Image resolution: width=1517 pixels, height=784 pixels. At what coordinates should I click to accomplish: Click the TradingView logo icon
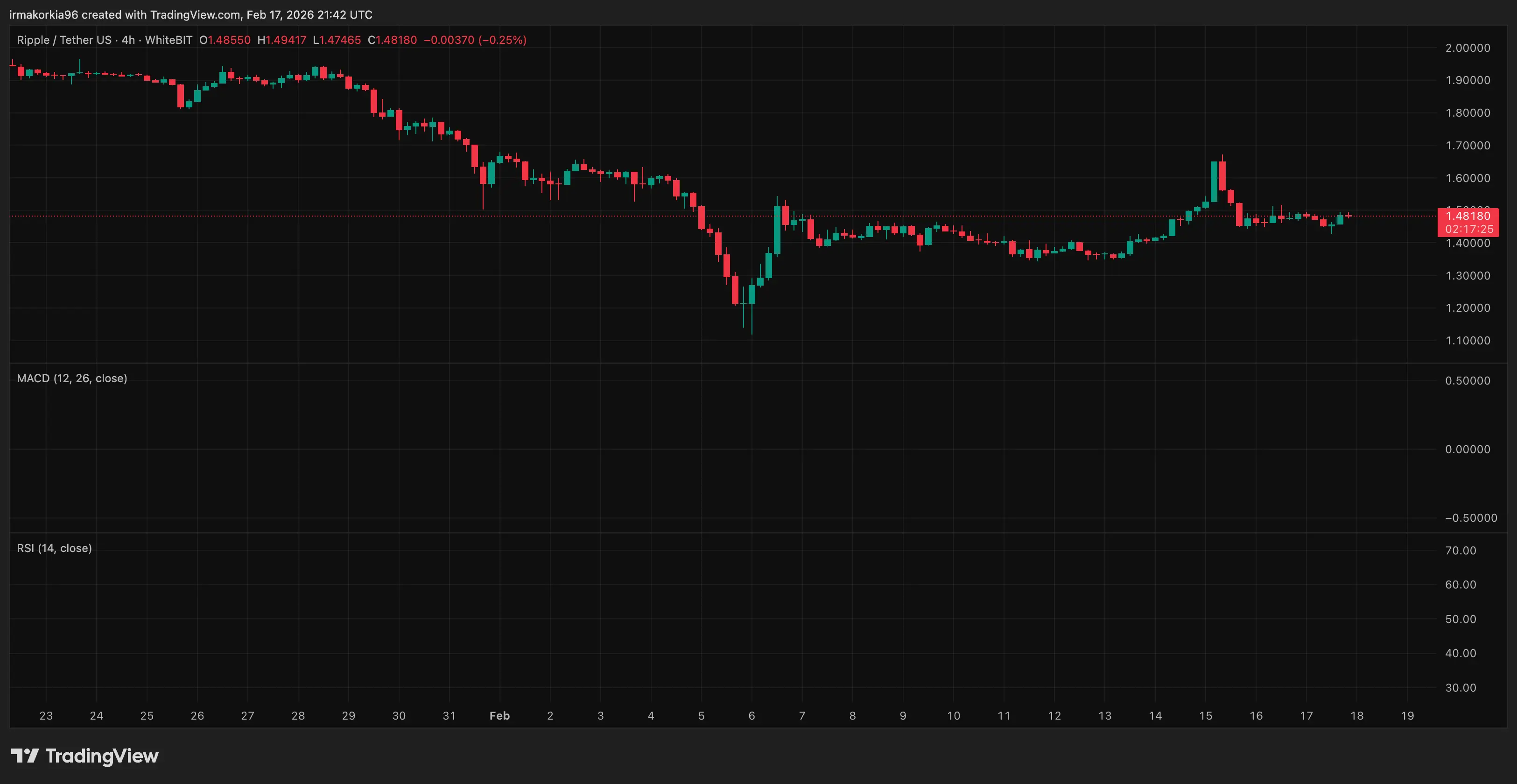[25, 755]
